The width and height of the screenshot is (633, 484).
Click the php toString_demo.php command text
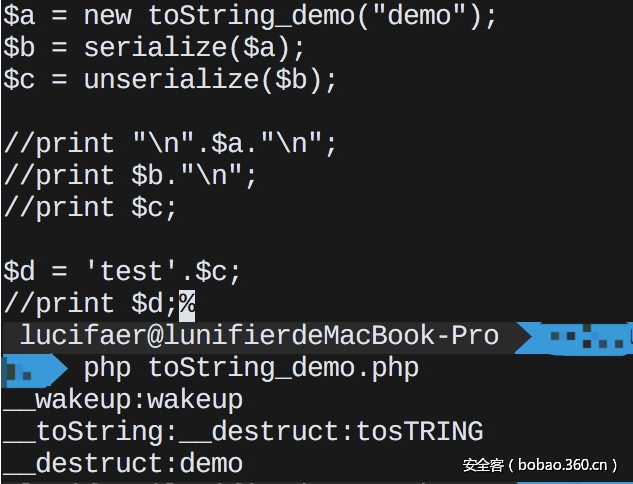click(251, 369)
